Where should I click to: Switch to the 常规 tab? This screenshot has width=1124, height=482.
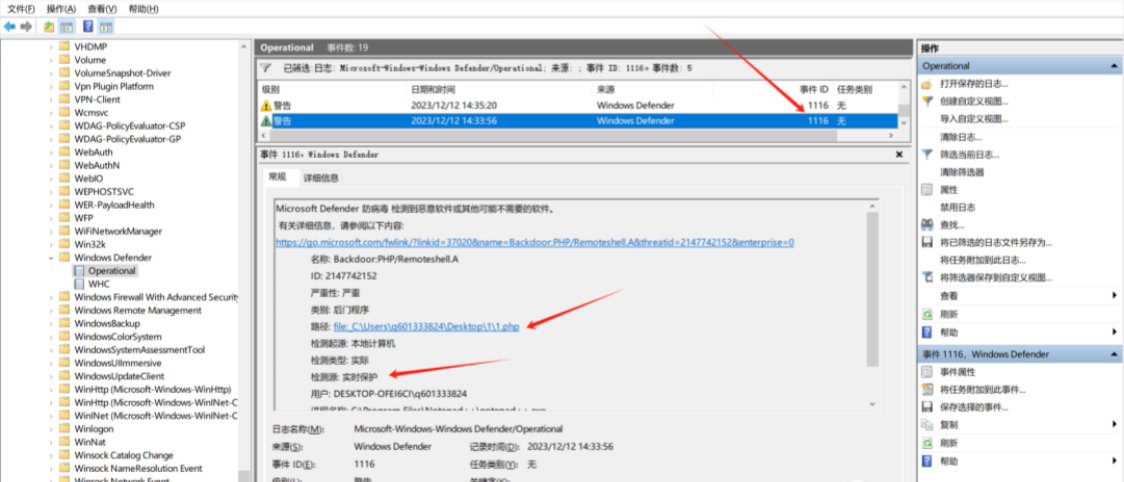pyautogui.click(x=277, y=176)
